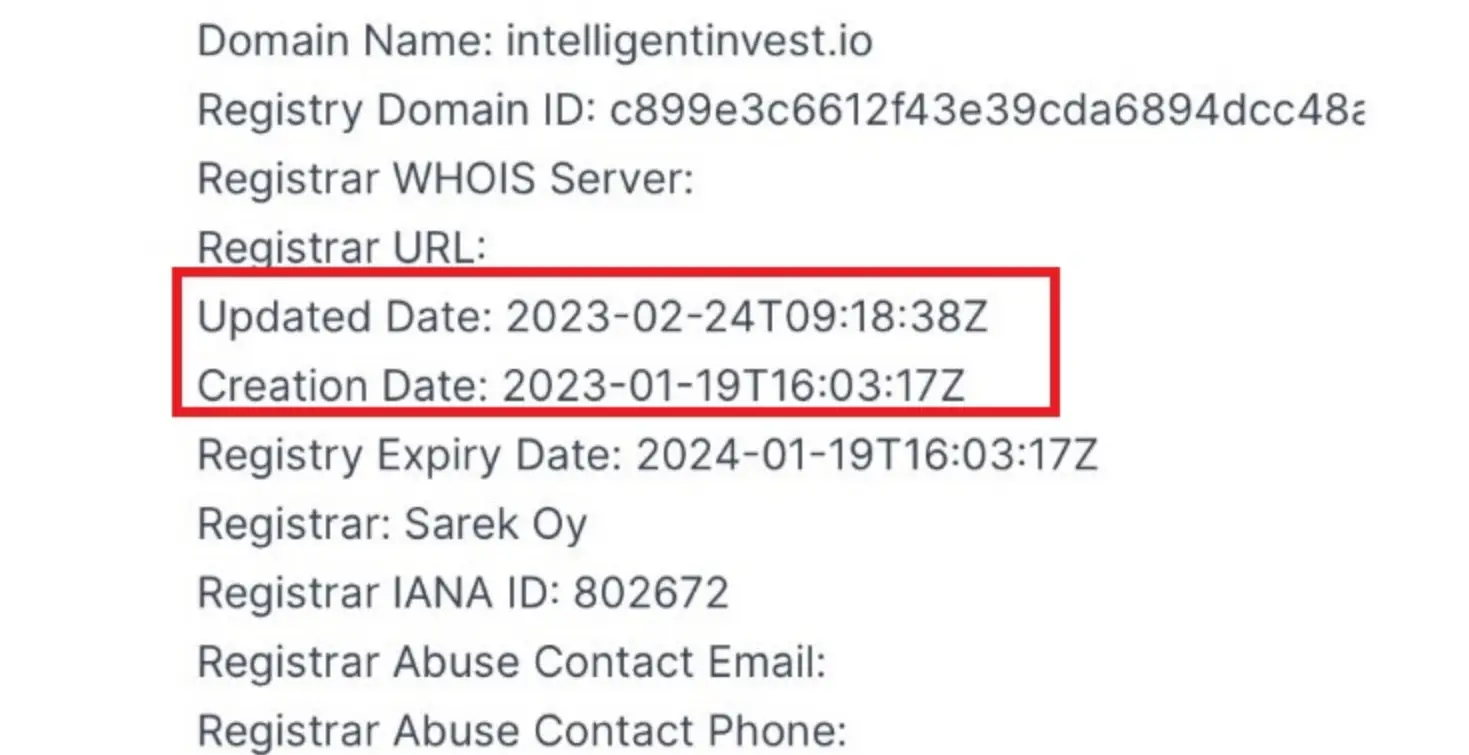
Task: Click the "Creation Date:" label
Action: 344,386
